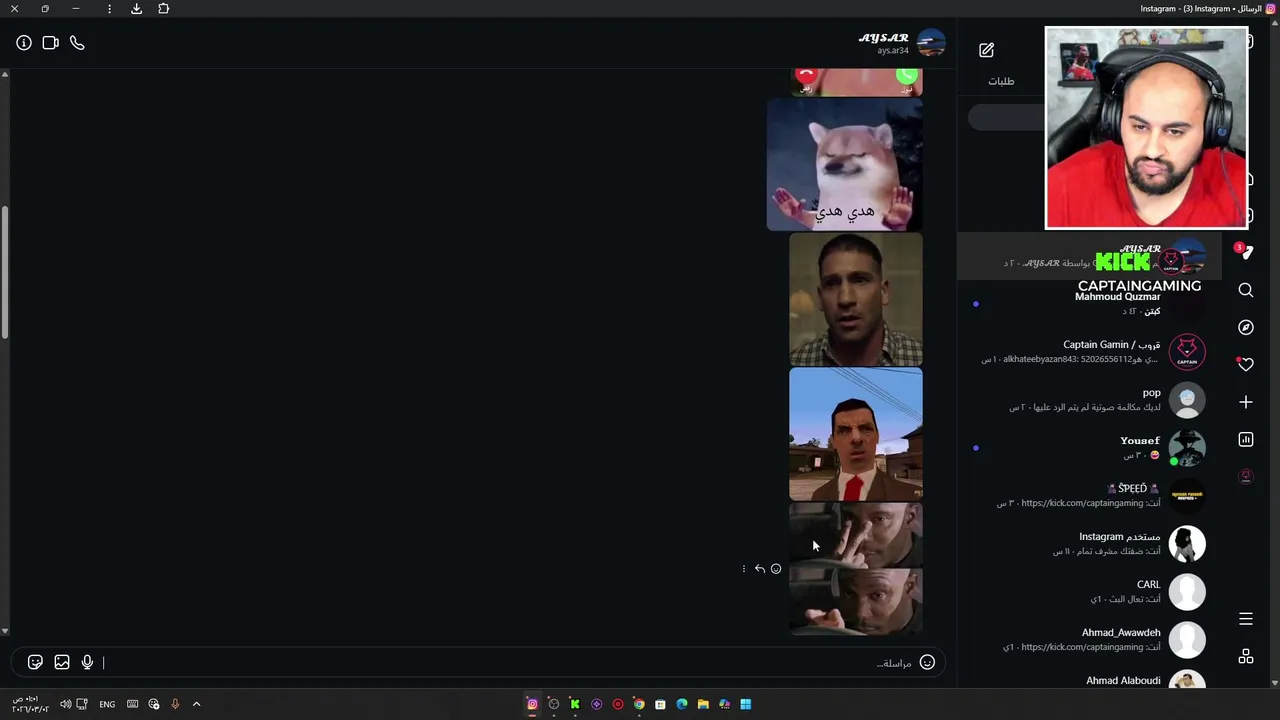Open the Ahmad_Awawdeh conversation
This screenshot has height=720, width=1280.
1090,640
